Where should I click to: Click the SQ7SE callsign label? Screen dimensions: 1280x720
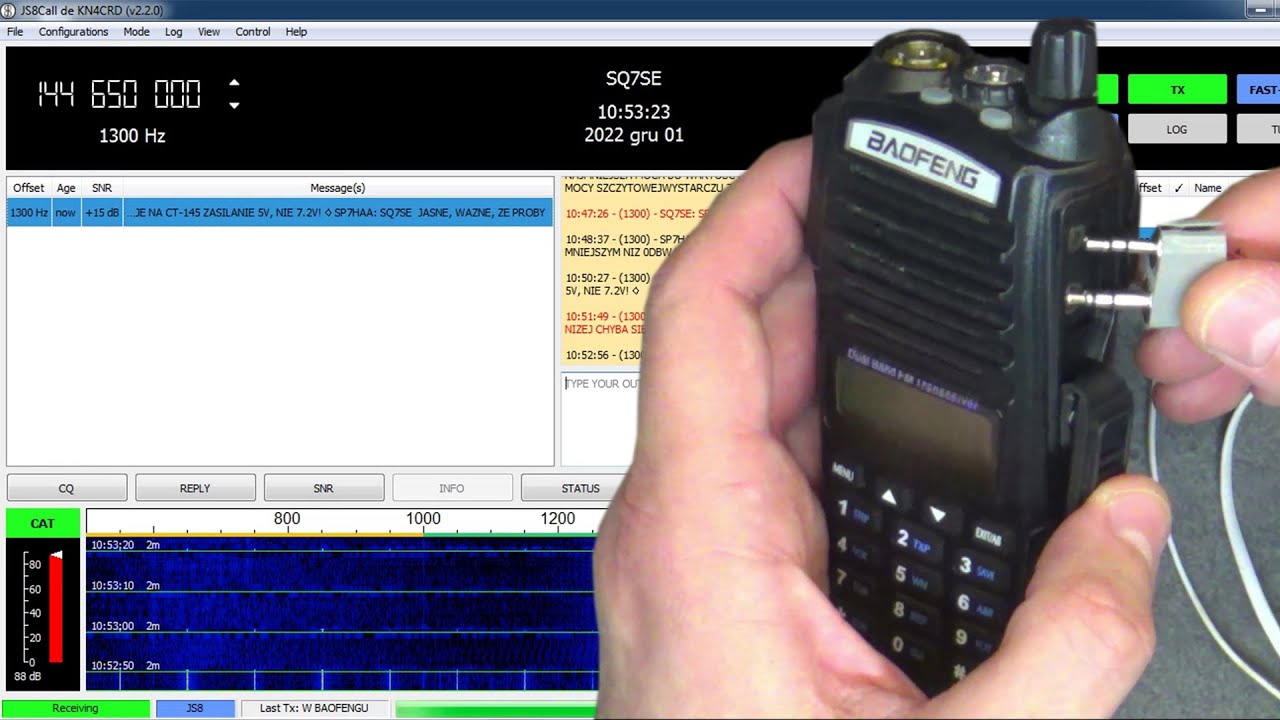(634, 78)
